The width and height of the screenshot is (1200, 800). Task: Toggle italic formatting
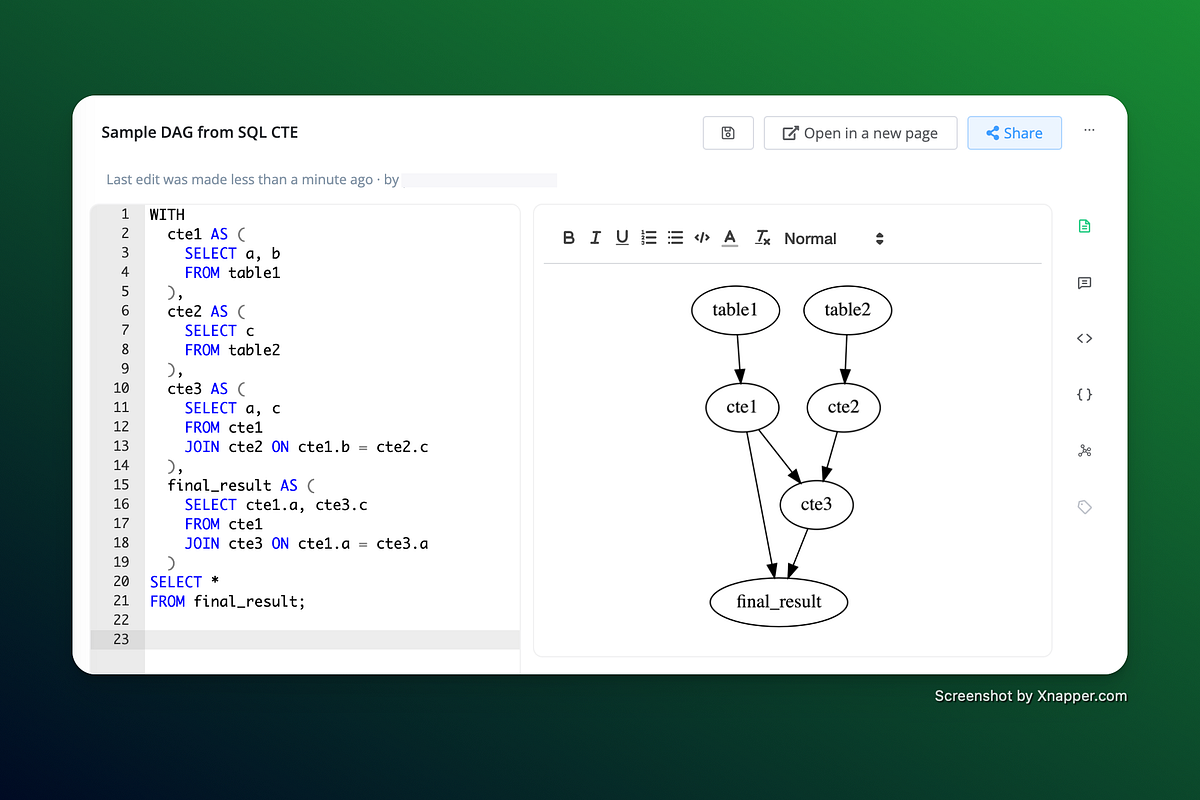(x=595, y=238)
